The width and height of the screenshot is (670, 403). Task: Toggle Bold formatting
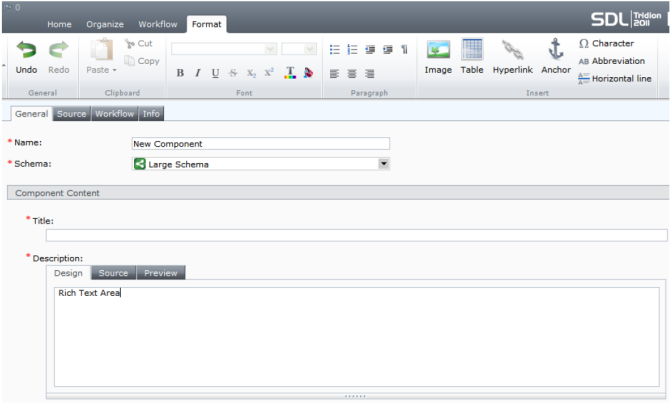tap(180, 73)
